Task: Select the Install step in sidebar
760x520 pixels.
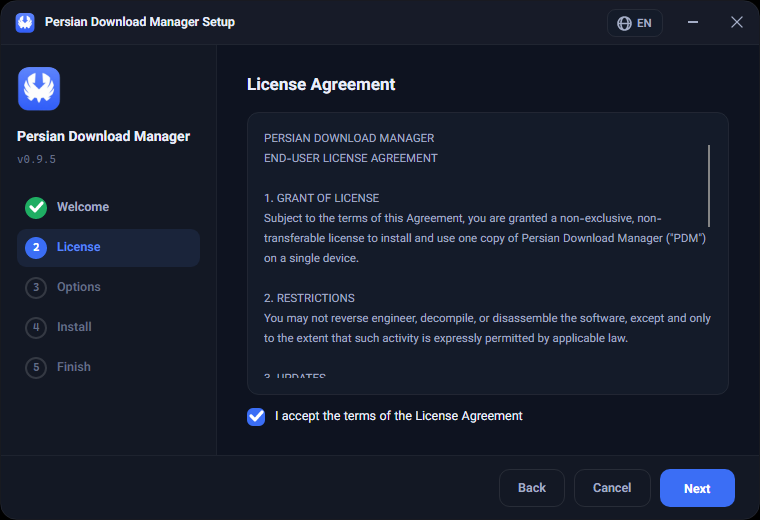Action: [x=109, y=328]
